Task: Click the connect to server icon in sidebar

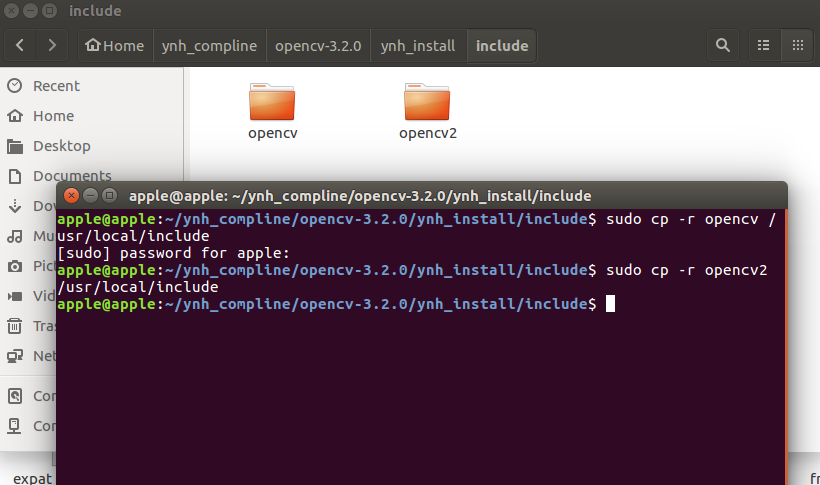Action: pyautogui.click(x=15, y=426)
